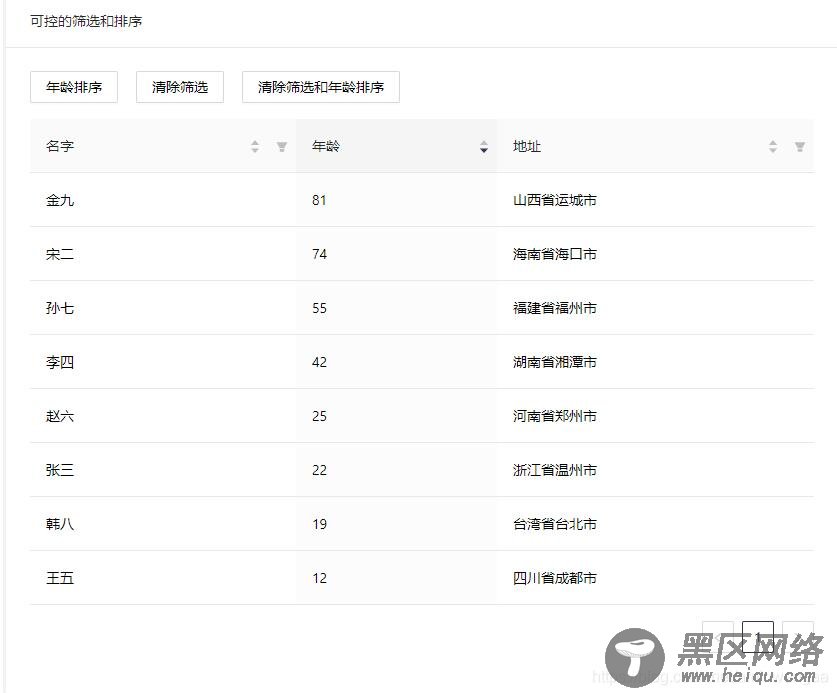Screen dimensions: 837x693
Task: Click the age value 25
Action: point(319,416)
